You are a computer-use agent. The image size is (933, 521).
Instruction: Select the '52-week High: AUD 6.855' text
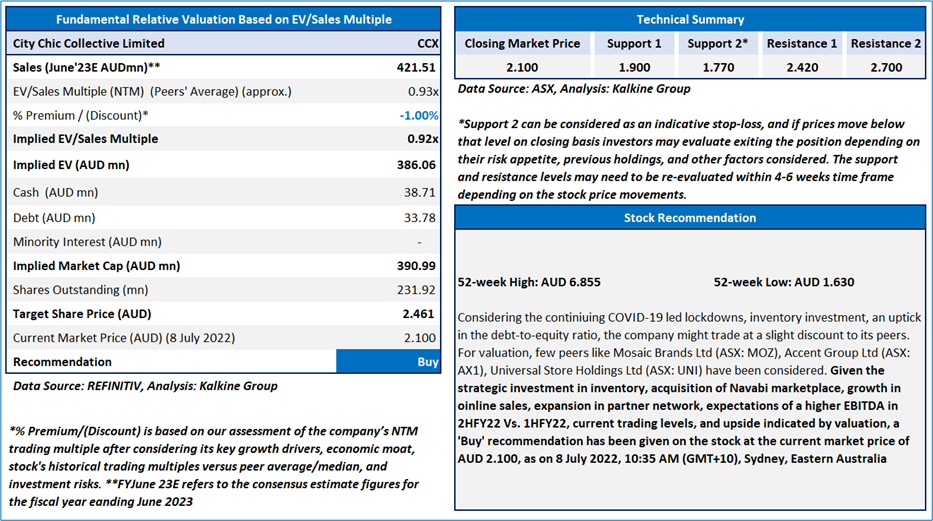click(x=529, y=282)
